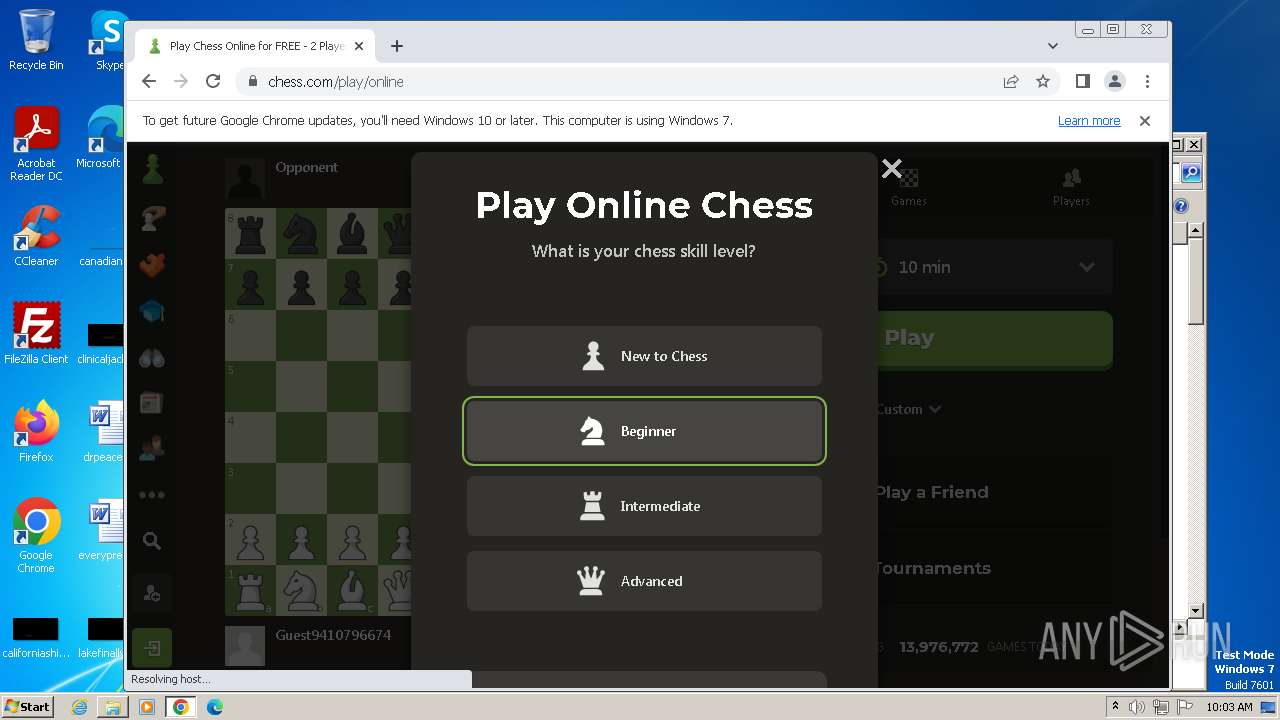Open the Puzzles sidebar icon
Image resolution: width=1280 pixels, height=720 pixels.
pos(152,265)
